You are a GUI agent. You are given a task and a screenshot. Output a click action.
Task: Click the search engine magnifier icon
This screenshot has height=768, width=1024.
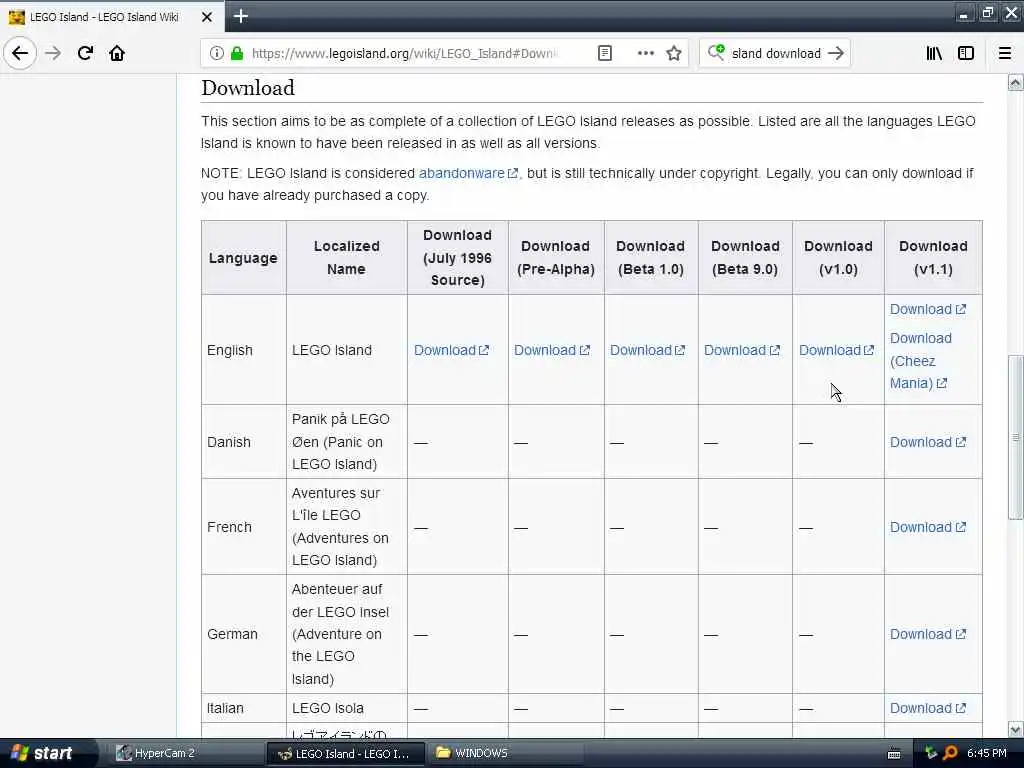pos(716,53)
